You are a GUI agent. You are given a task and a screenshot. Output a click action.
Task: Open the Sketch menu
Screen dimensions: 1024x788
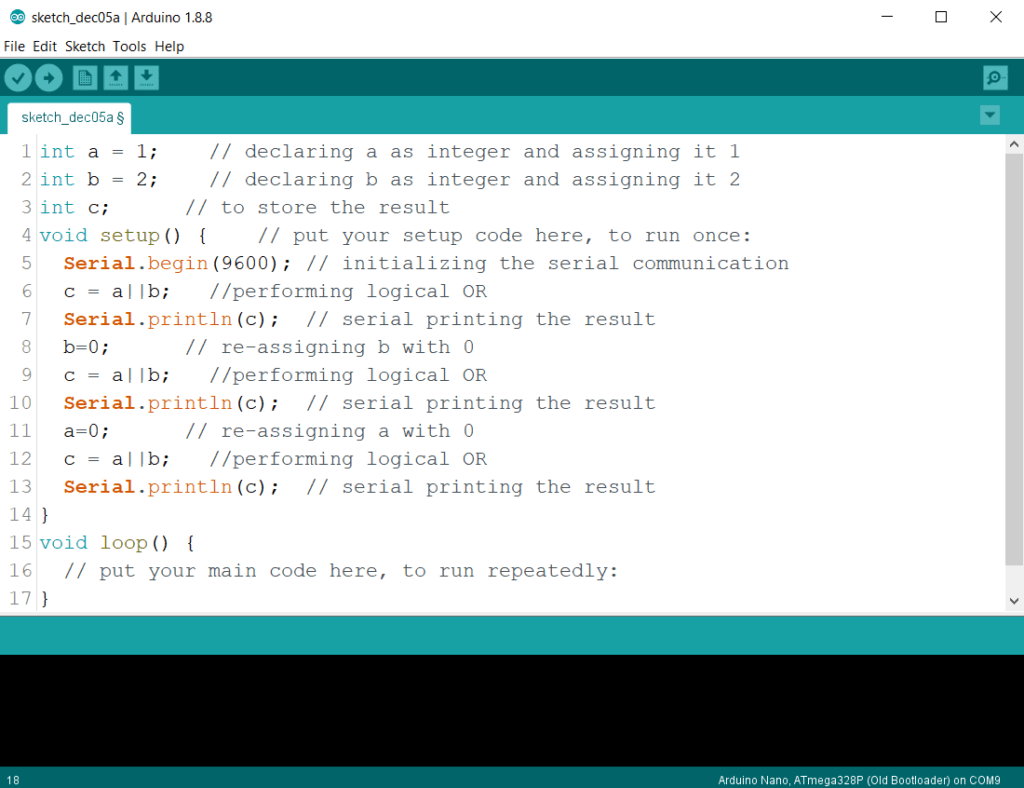(x=85, y=46)
